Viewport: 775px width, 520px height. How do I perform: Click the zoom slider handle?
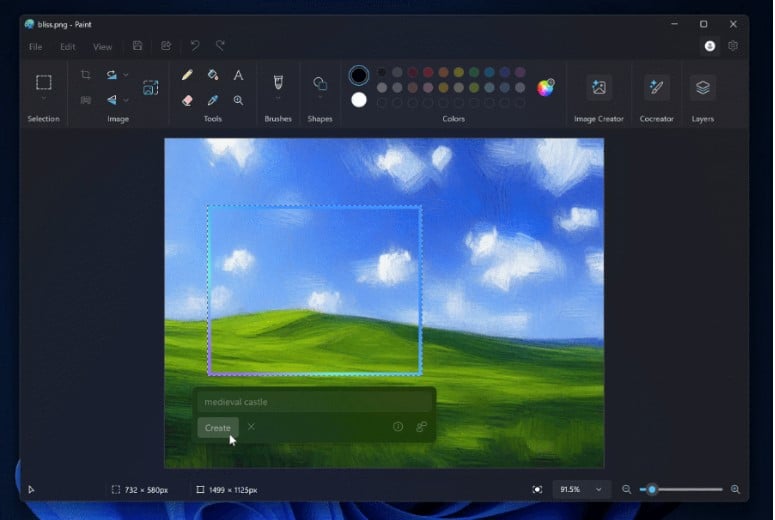coord(652,489)
